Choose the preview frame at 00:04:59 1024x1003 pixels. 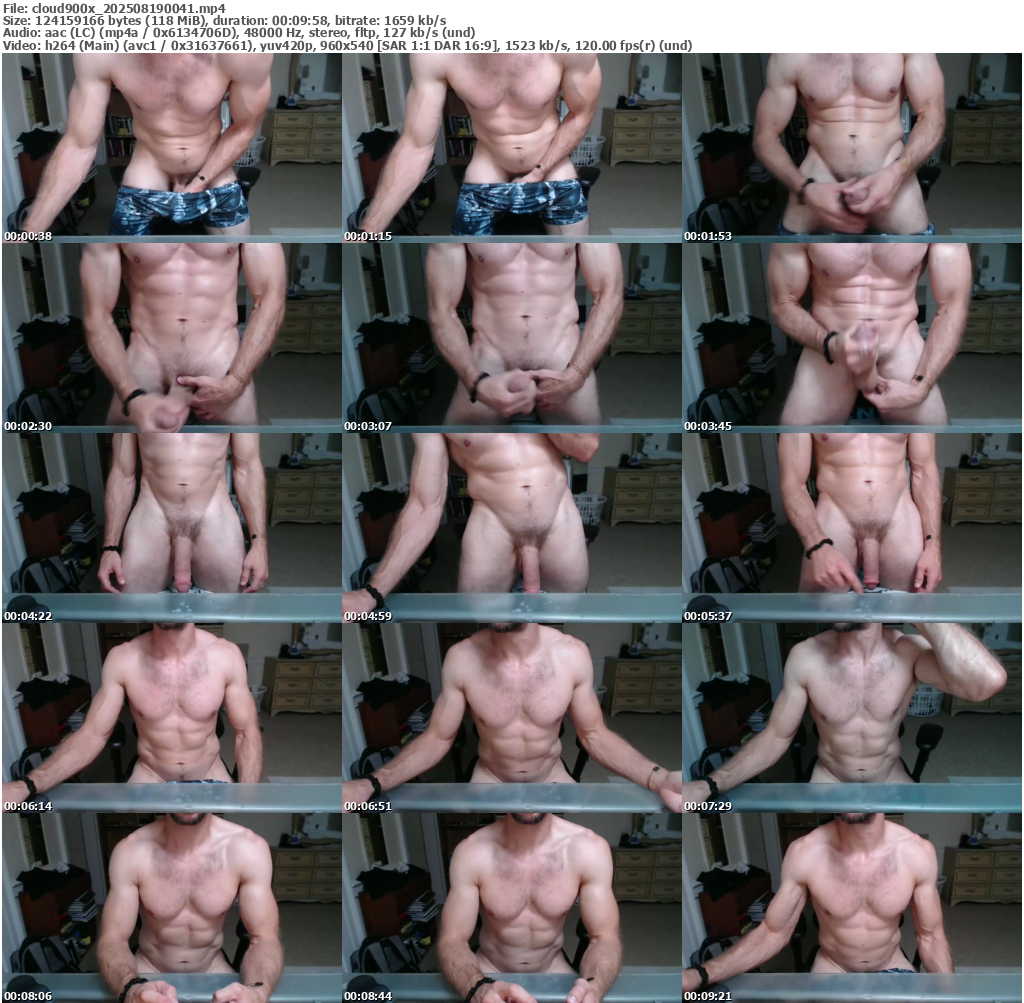pos(512,528)
